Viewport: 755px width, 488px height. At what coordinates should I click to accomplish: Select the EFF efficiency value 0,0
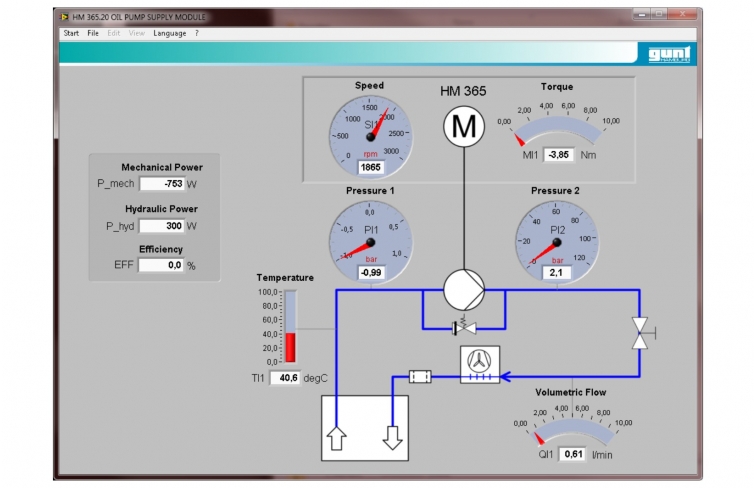(161, 265)
